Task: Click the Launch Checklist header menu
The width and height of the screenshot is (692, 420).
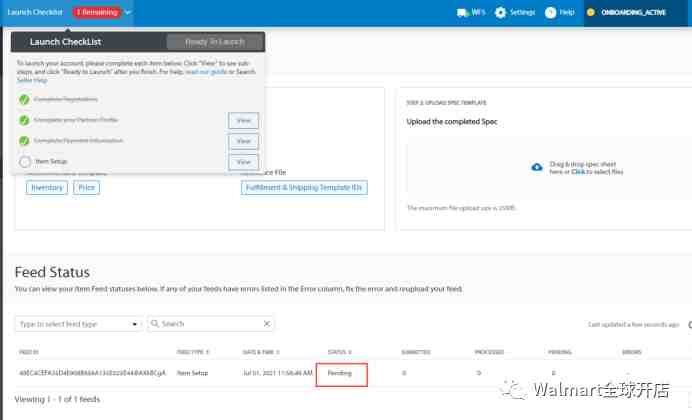Action: (x=35, y=12)
